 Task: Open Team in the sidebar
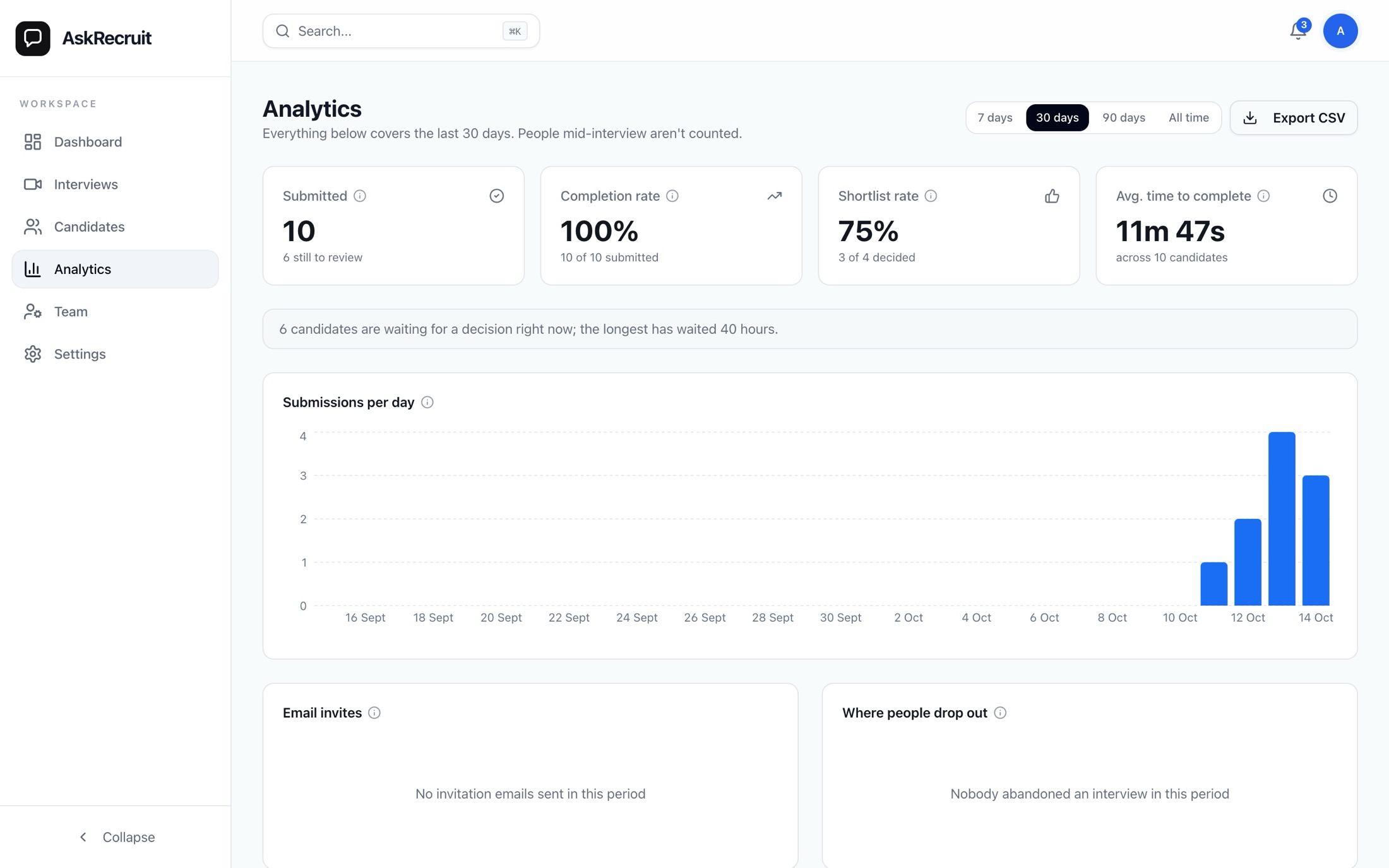click(115, 311)
